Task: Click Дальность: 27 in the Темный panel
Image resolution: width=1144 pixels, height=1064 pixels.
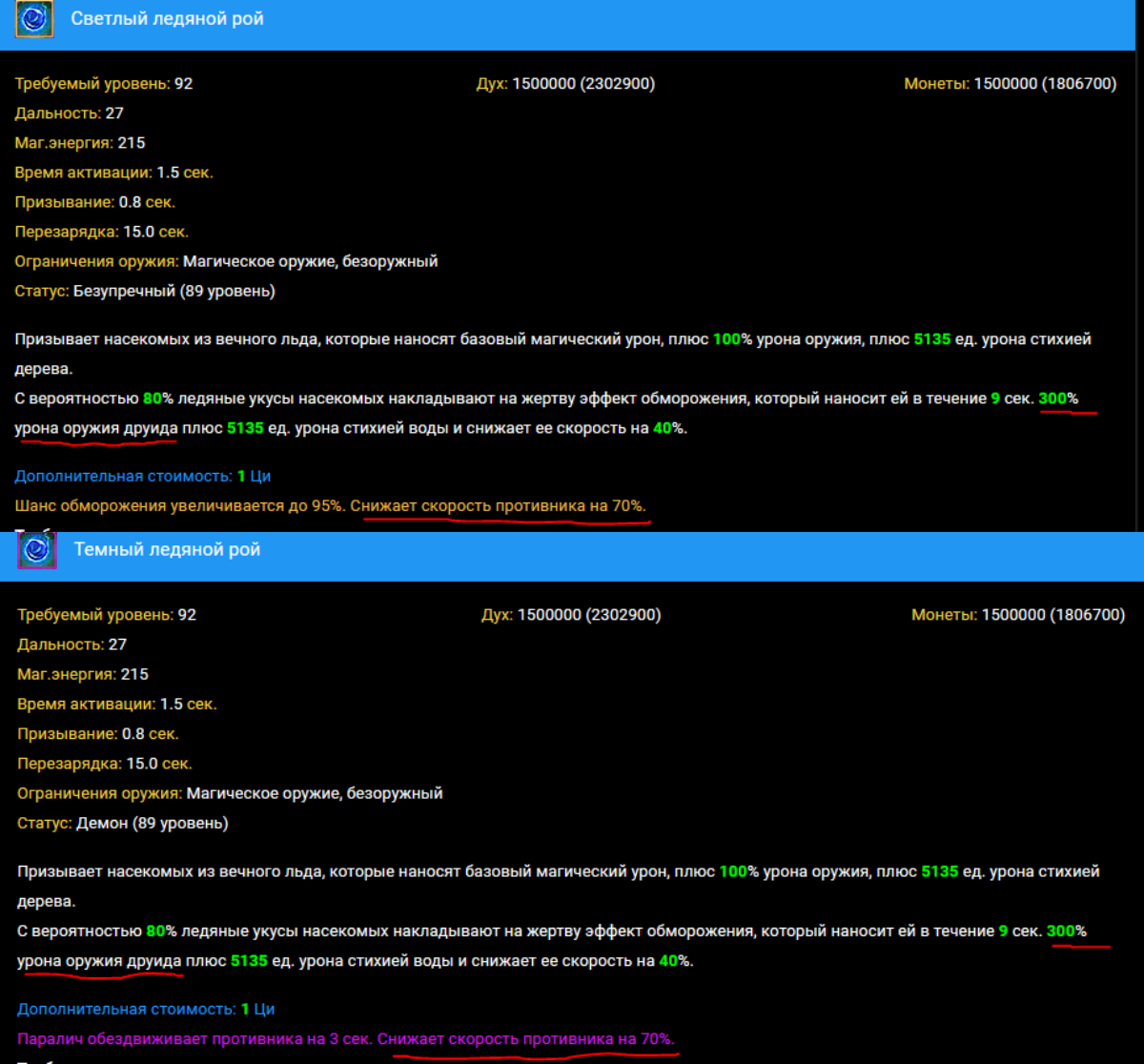Action: [x=71, y=645]
